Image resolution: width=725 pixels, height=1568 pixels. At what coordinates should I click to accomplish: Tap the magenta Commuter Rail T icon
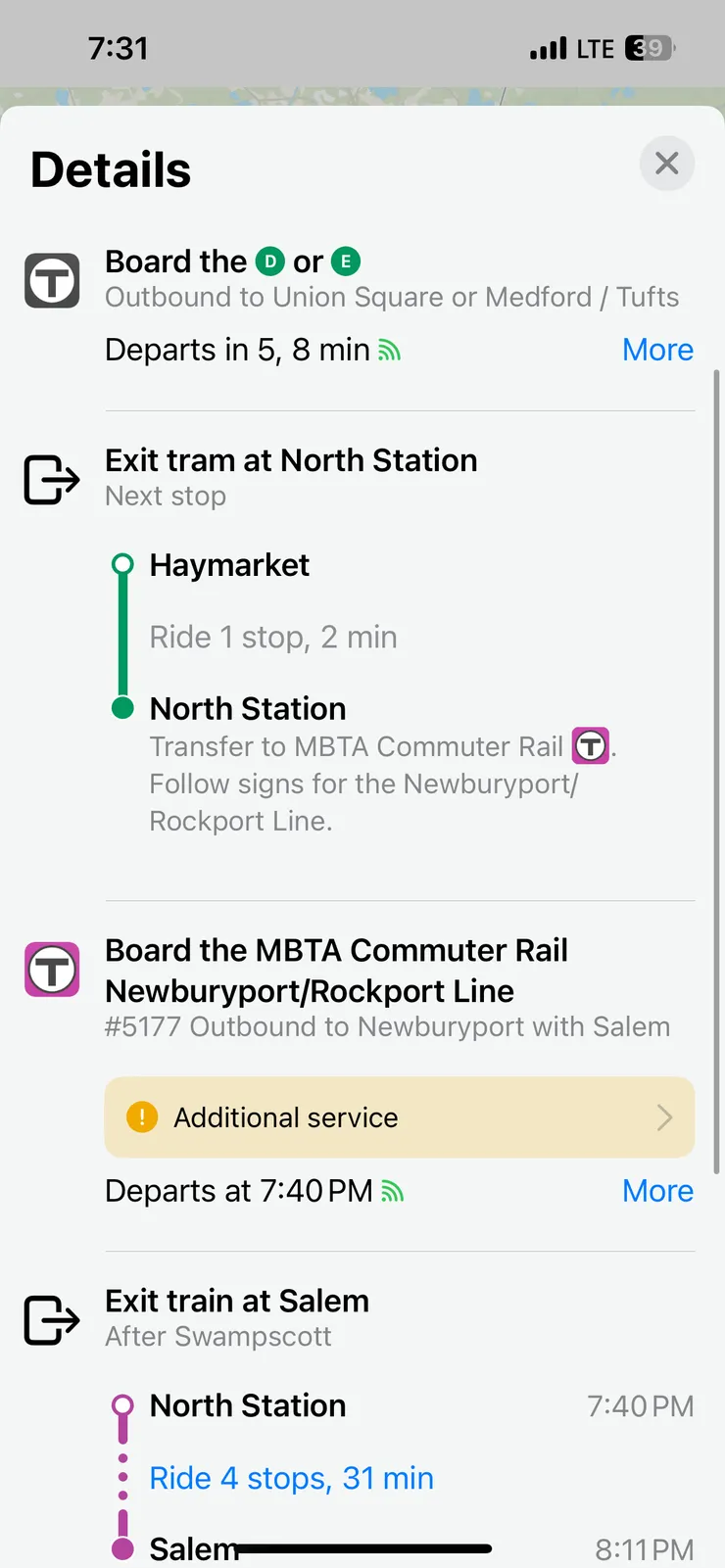tap(52, 970)
